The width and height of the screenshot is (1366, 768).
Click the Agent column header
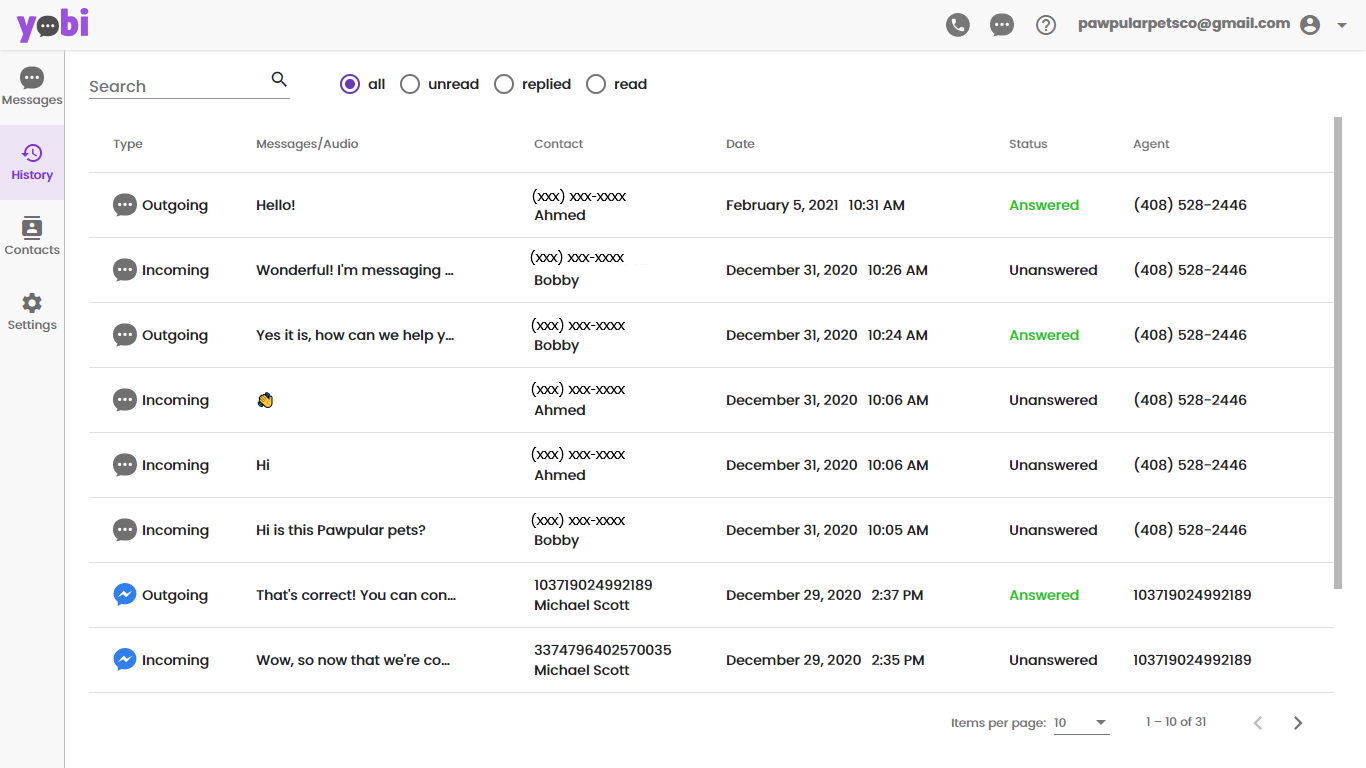[1151, 144]
